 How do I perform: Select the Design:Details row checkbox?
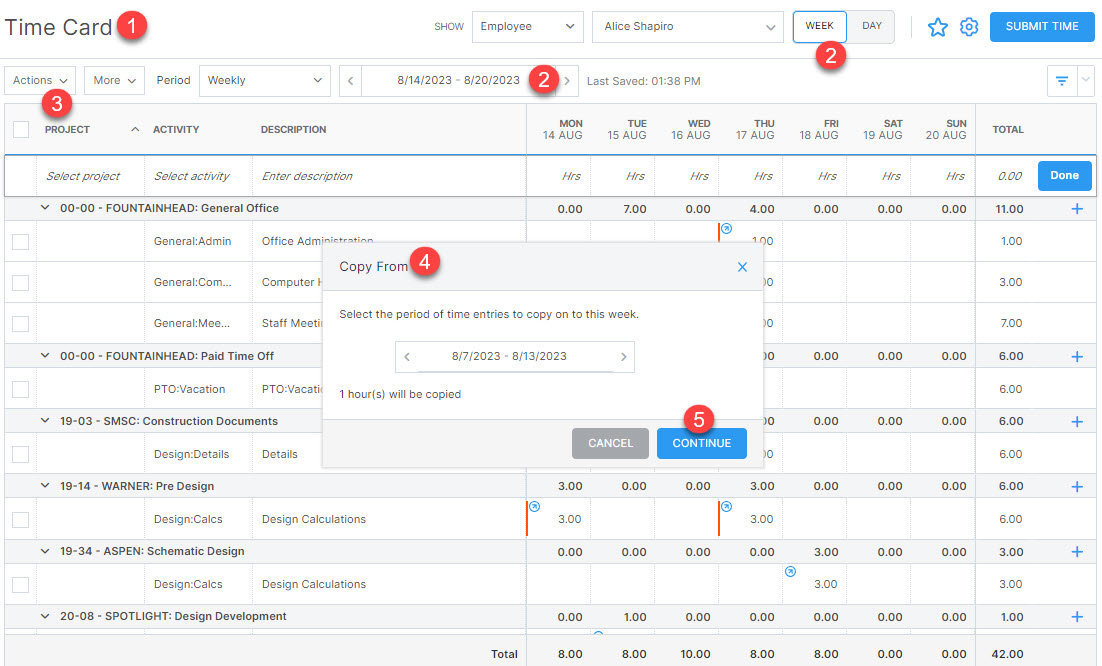[20, 453]
